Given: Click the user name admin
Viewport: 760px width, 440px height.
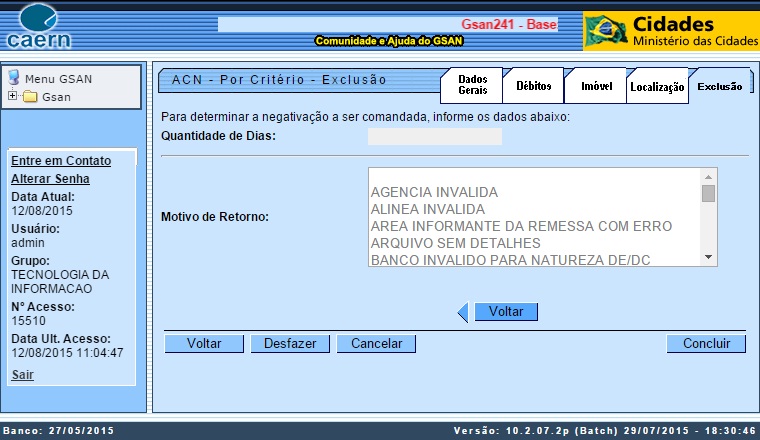Looking at the screenshot, I should click(28, 243).
